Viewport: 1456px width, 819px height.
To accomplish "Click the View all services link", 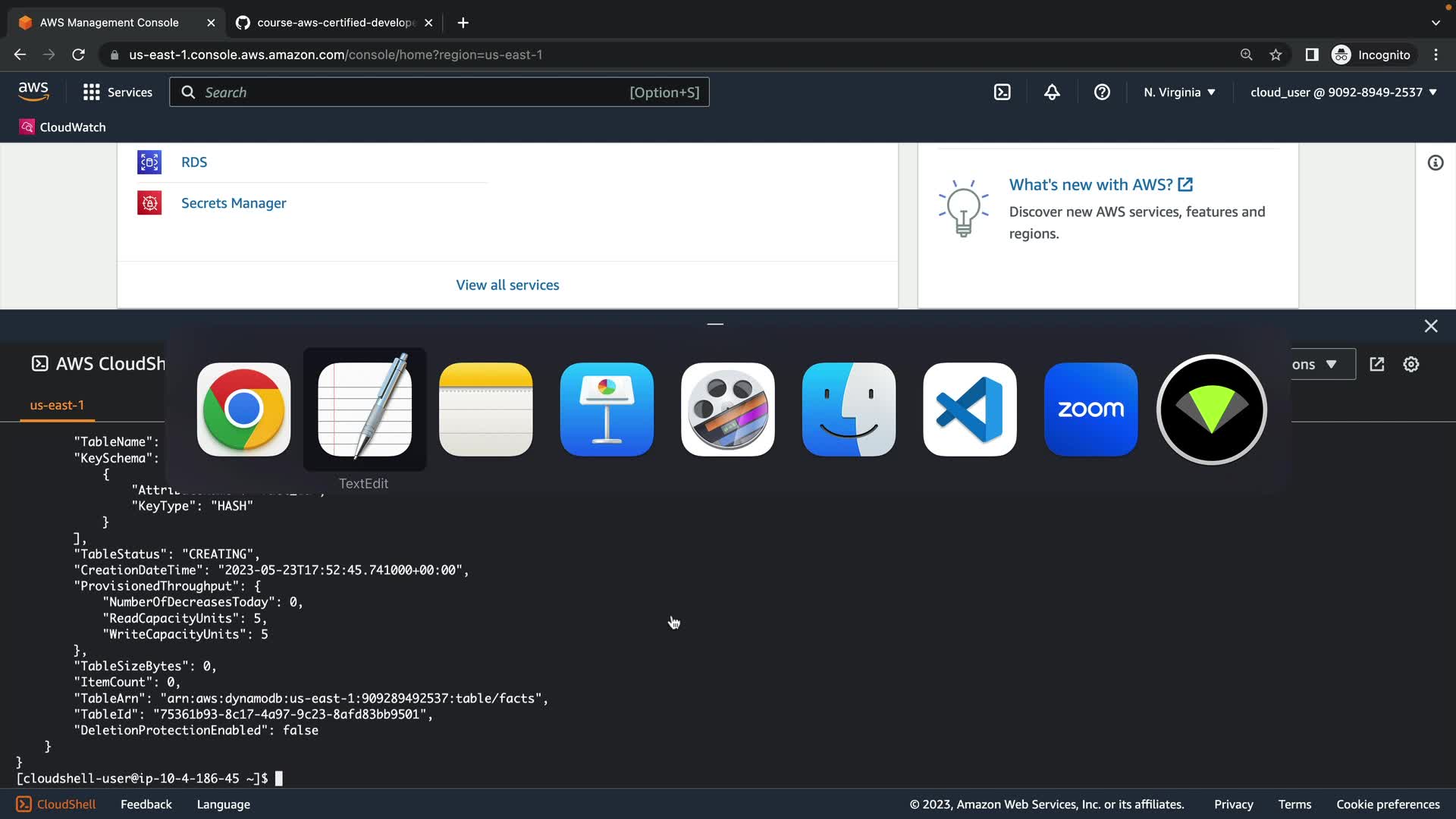I will 507,285.
